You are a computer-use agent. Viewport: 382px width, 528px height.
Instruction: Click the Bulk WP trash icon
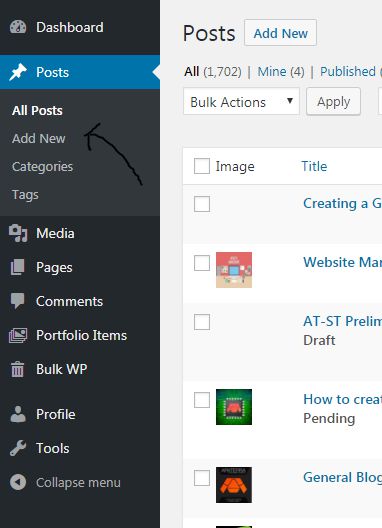(18, 369)
